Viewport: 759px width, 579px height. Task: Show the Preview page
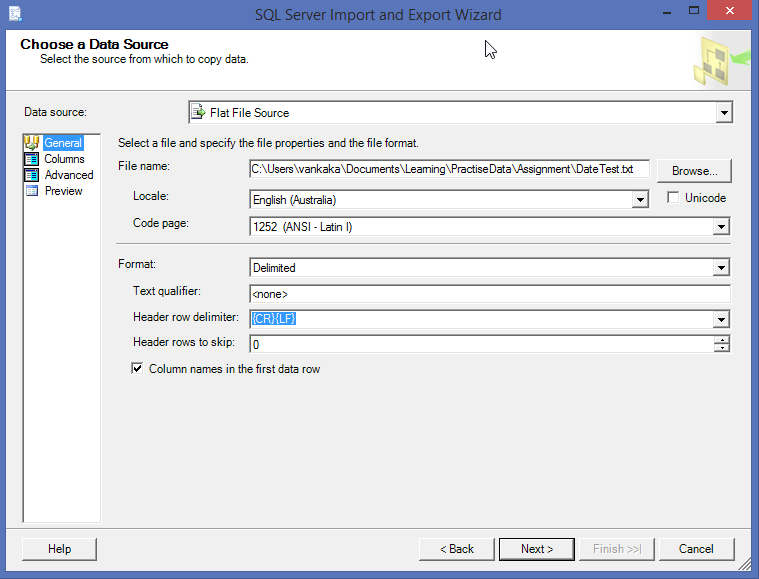tap(63, 191)
